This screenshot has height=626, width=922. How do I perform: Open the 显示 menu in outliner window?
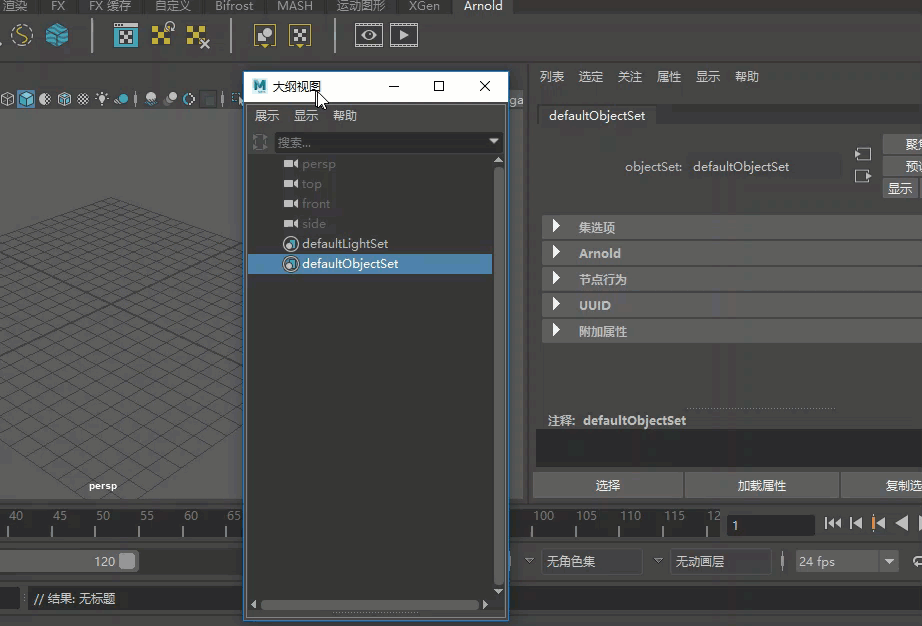[306, 116]
